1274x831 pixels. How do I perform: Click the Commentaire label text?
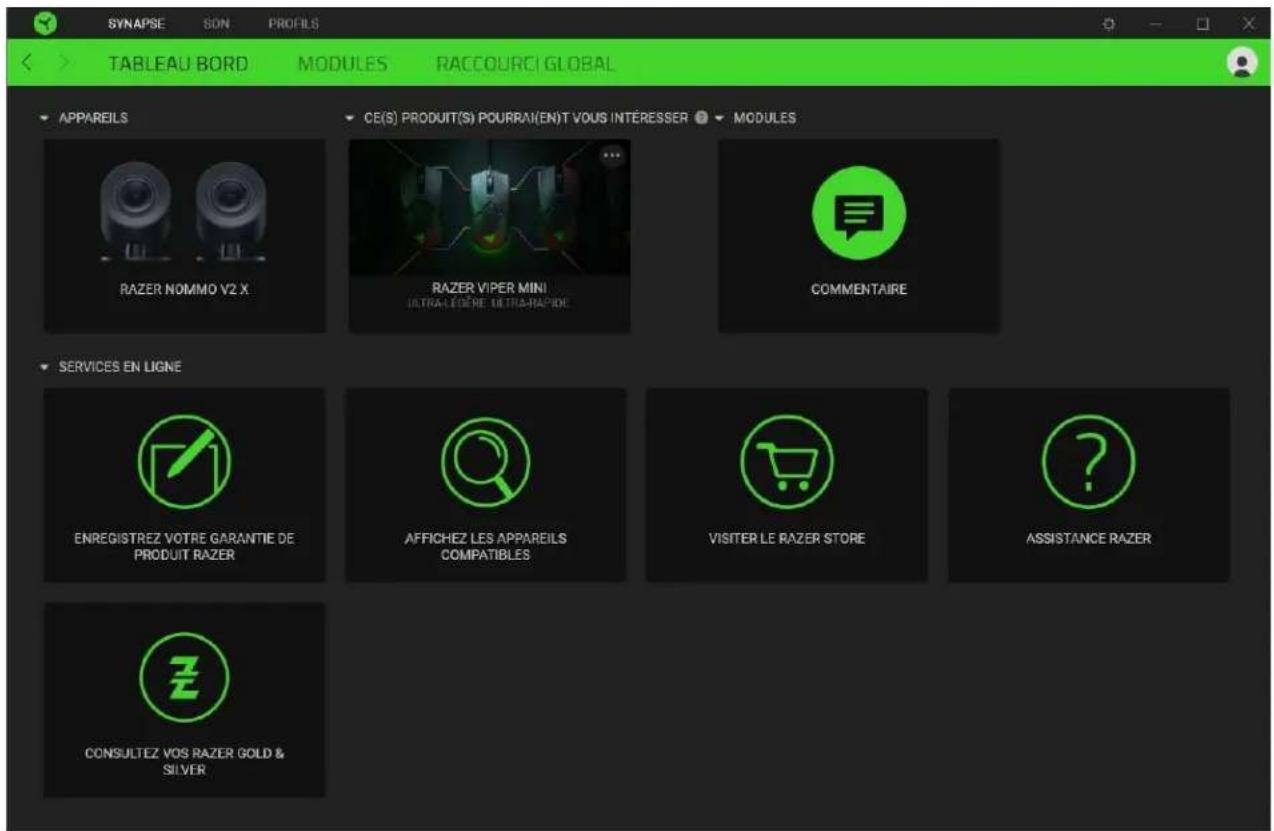pos(858,290)
